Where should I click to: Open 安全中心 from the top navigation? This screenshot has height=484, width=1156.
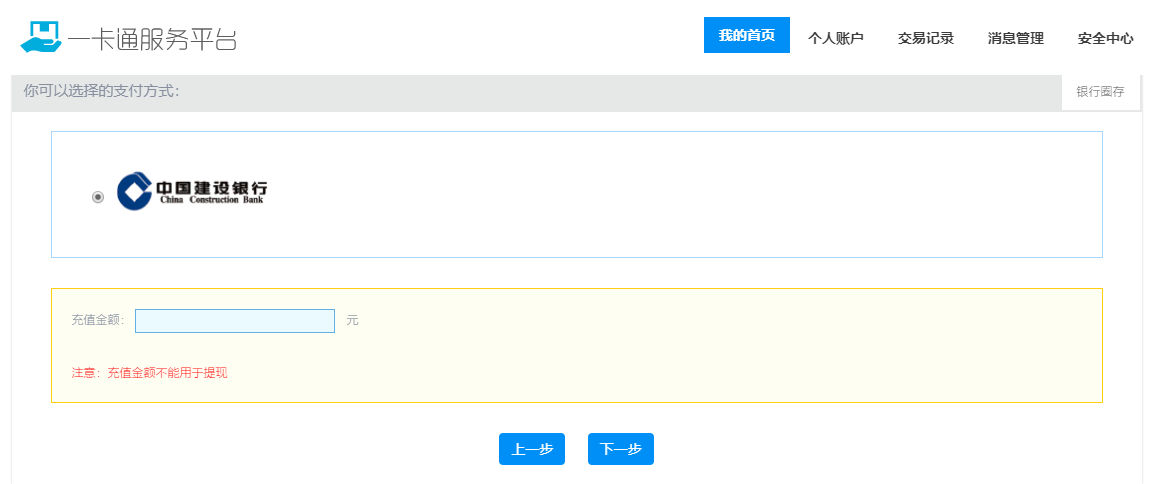point(1105,38)
